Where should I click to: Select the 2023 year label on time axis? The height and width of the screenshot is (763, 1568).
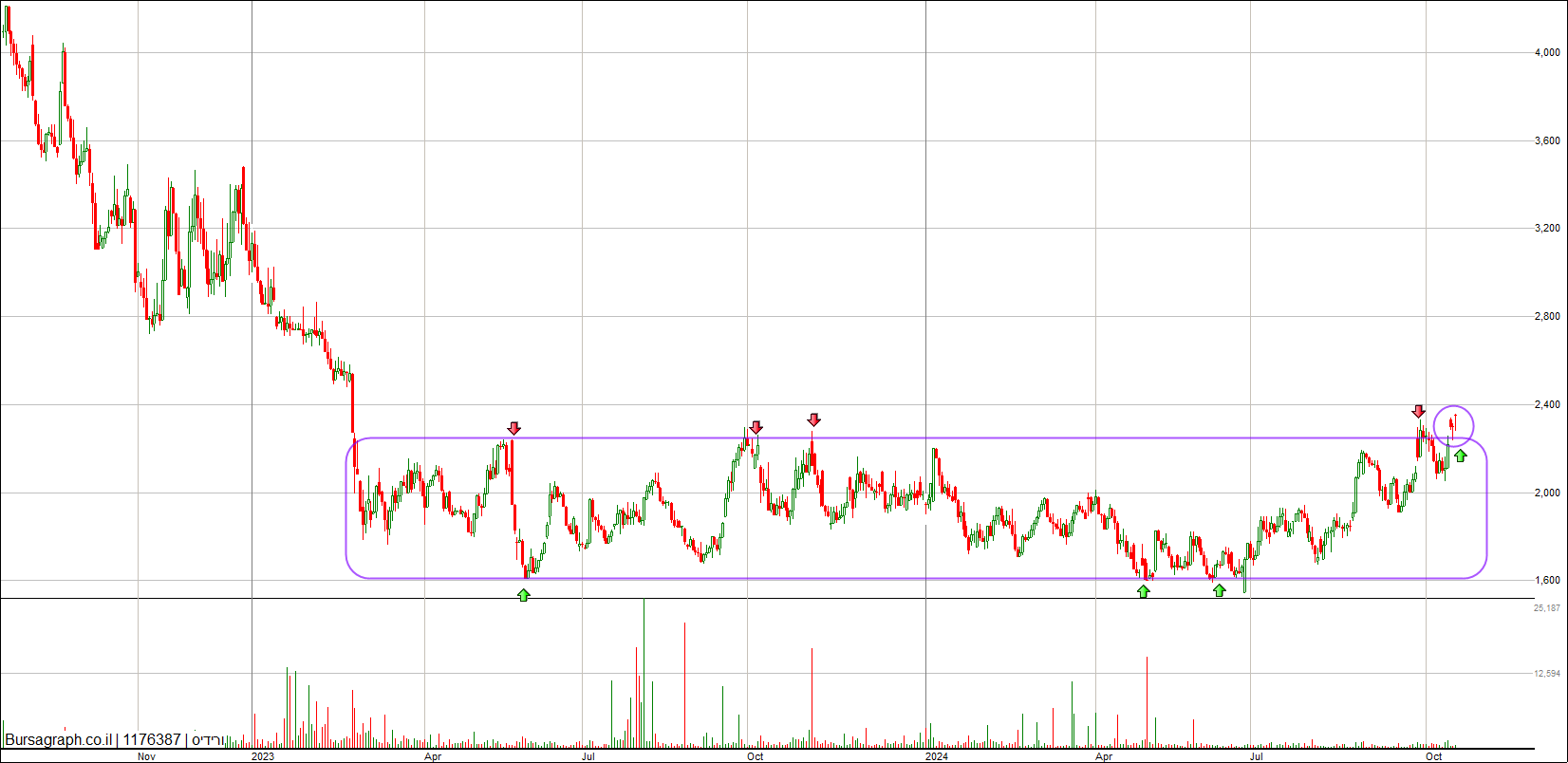point(263,756)
